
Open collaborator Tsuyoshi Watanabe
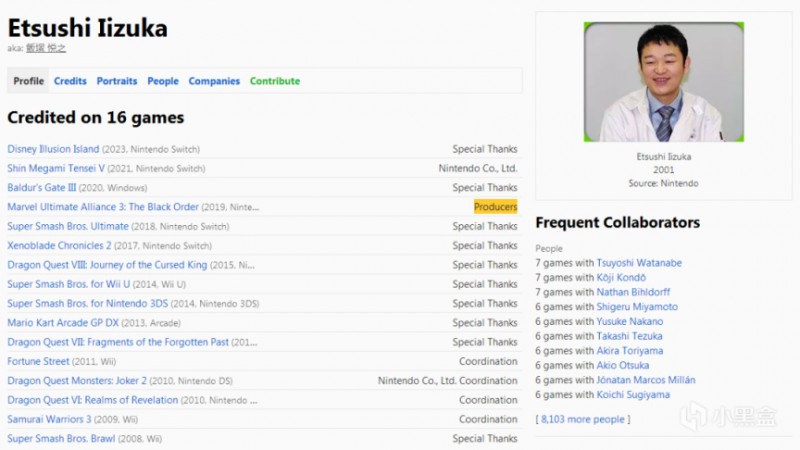(639, 263)
